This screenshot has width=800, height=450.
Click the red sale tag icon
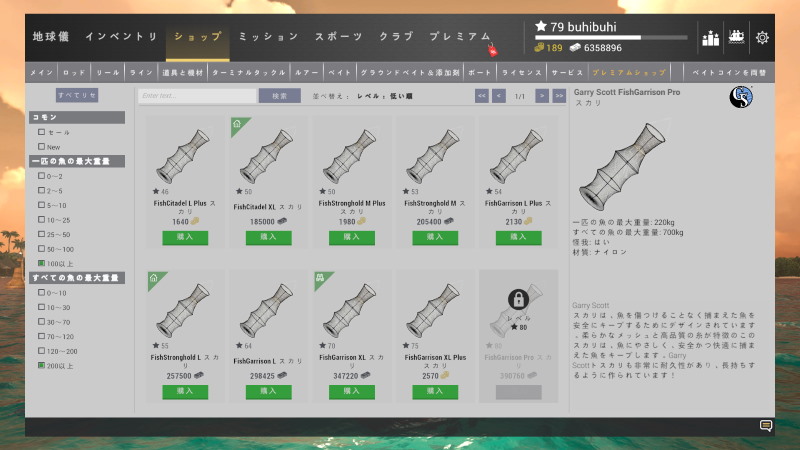(x=492, y=50)
